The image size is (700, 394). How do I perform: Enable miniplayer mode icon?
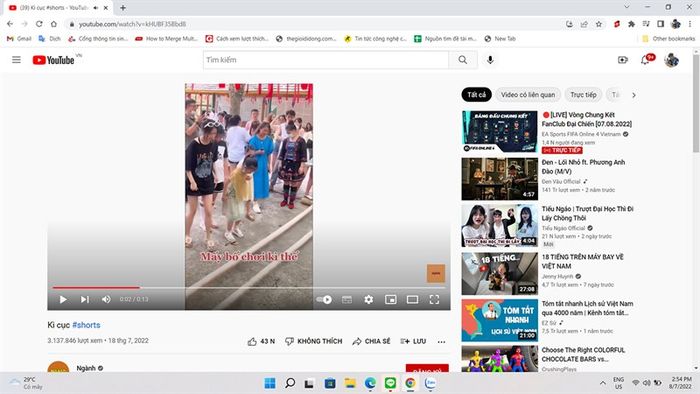pos(391,299)
